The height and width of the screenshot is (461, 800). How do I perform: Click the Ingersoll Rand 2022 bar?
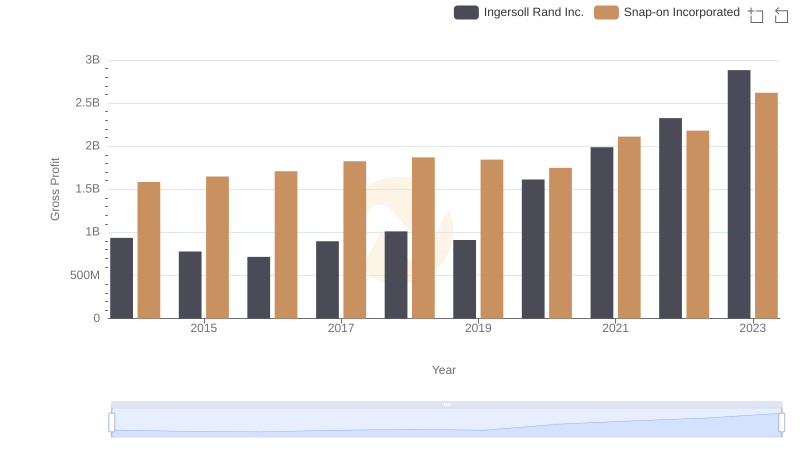(x=670, y=218)
